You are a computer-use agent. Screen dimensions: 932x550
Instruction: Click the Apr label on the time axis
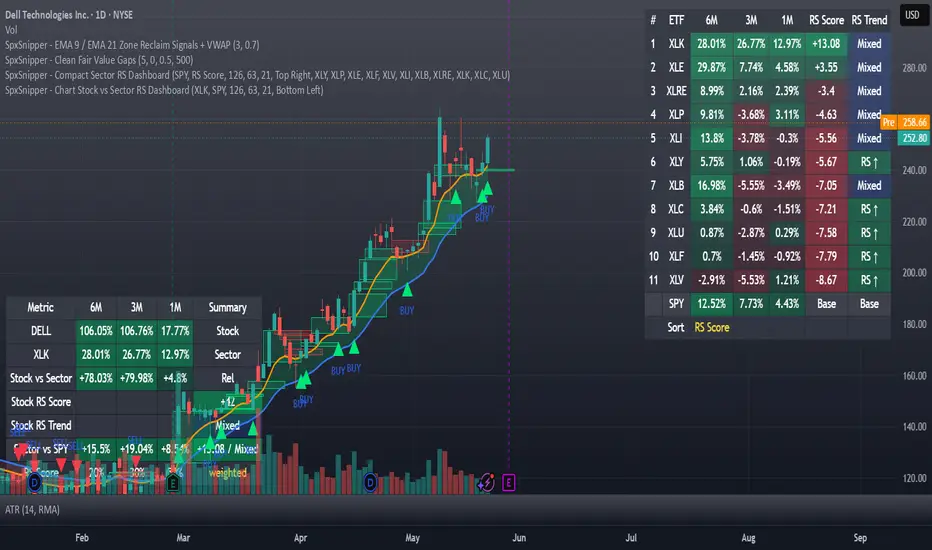coord(300,538)
